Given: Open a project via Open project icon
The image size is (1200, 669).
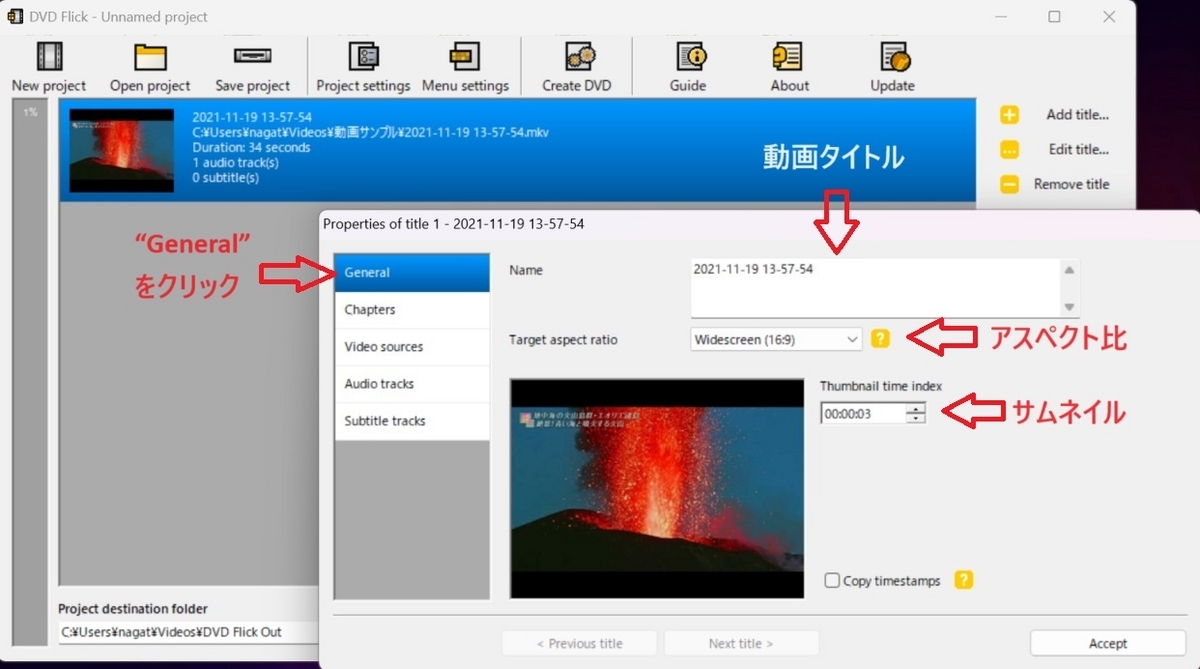Looking at the screenshot, I should pyautogui.click(x=150, y=56).
